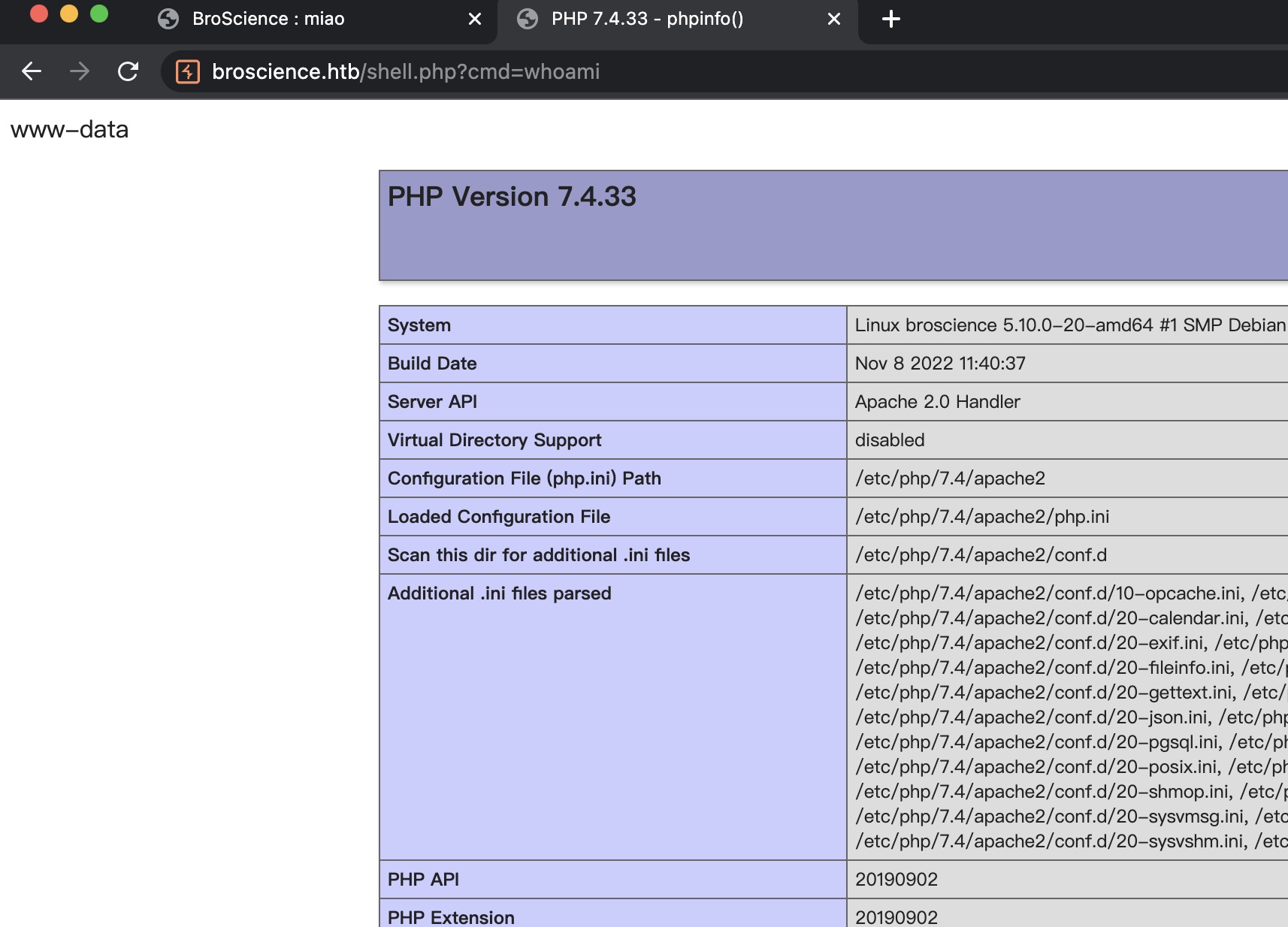Select the Loaded Configuration File label
Screen dimensions: 1288x927
click(x=499, y=517)
